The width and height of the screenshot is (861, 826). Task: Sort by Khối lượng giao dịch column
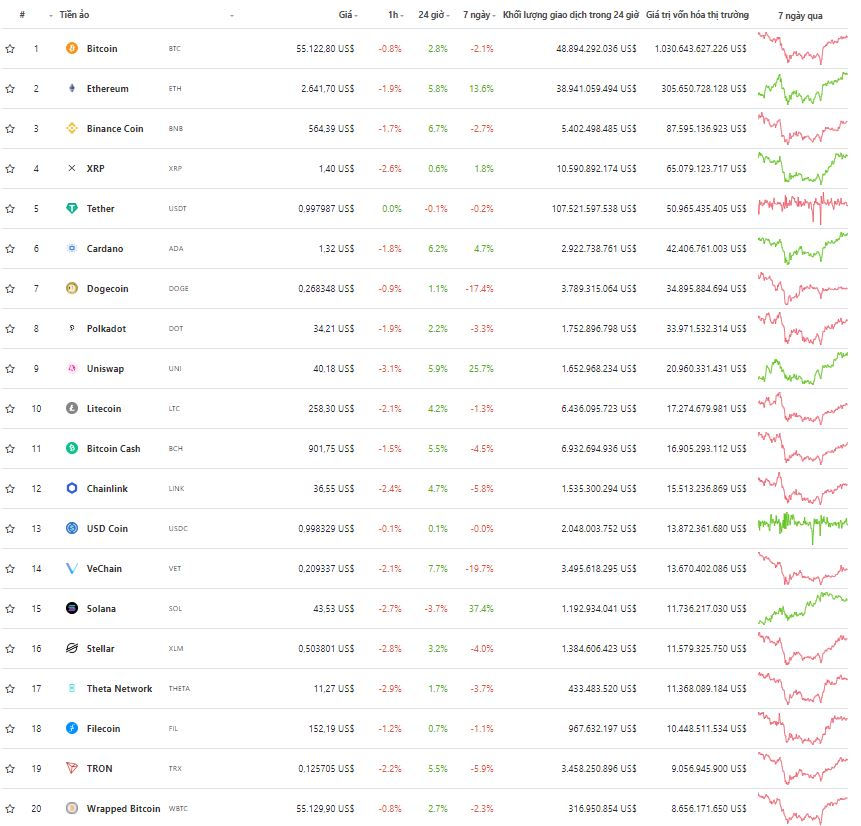click(x=571, y=15)
